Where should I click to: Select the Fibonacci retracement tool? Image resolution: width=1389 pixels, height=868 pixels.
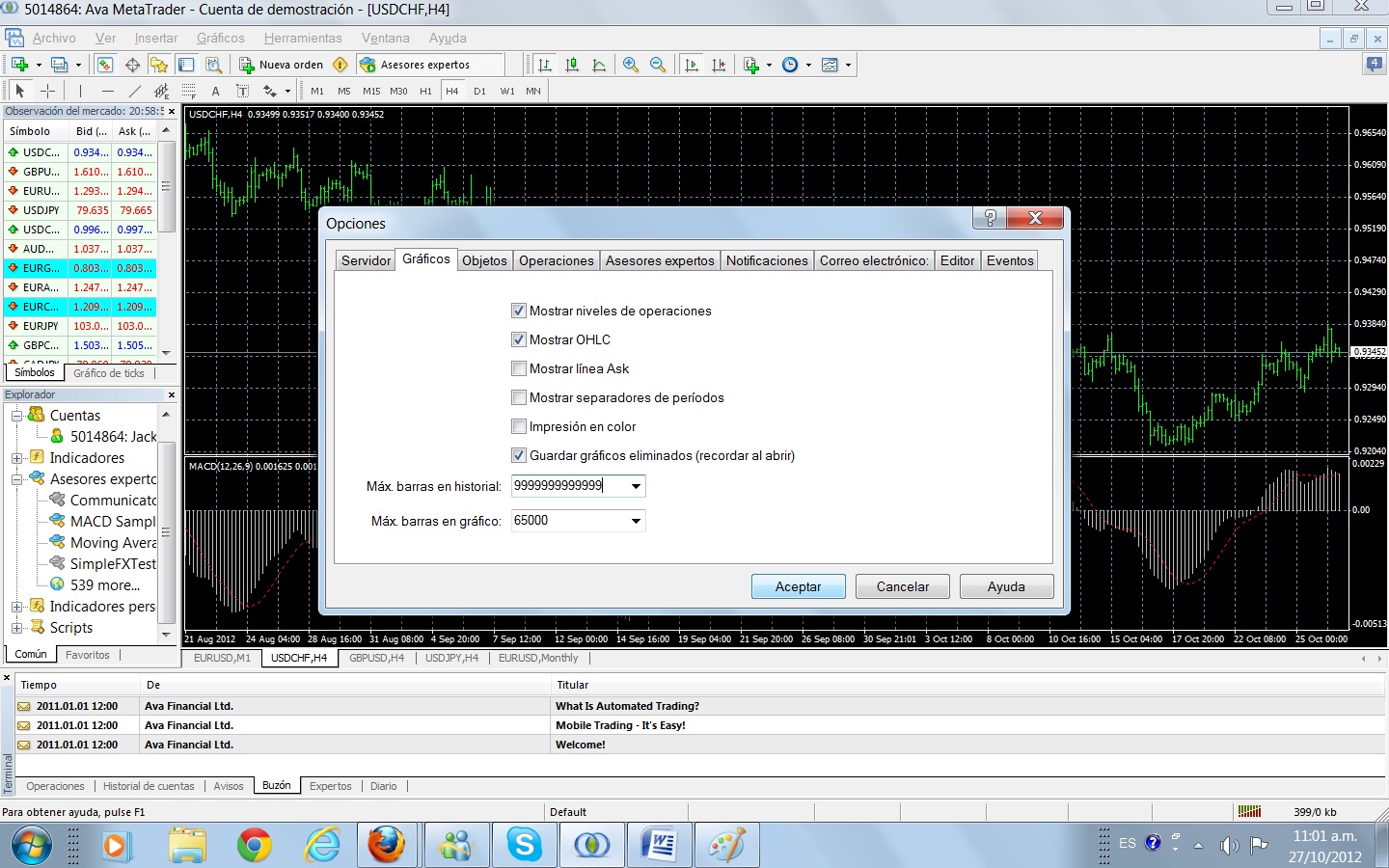189,91
